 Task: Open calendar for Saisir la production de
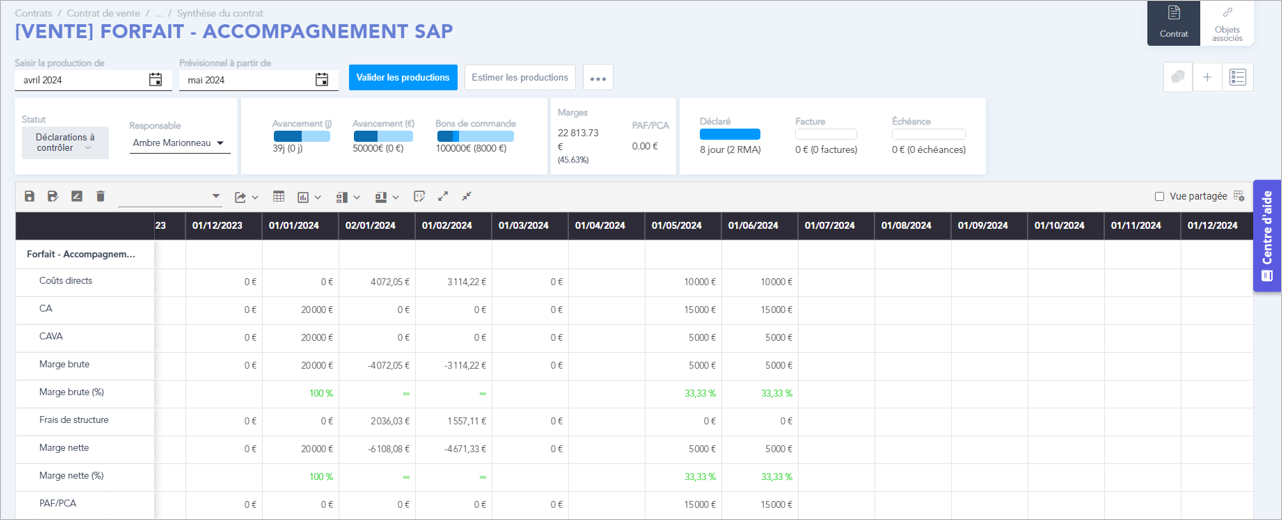pyautogui.click(x=155, y=80)
